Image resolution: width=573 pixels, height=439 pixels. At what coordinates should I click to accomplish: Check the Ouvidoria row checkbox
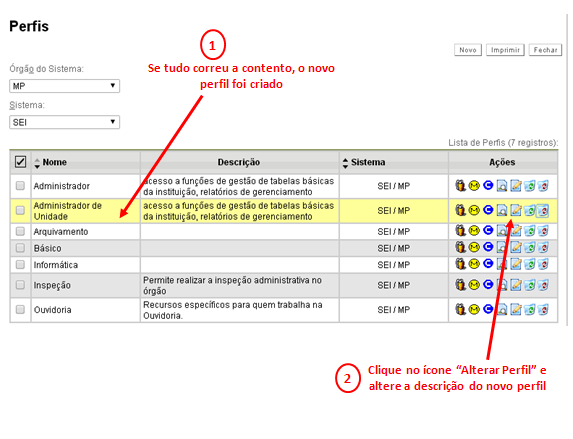[20, 310]
